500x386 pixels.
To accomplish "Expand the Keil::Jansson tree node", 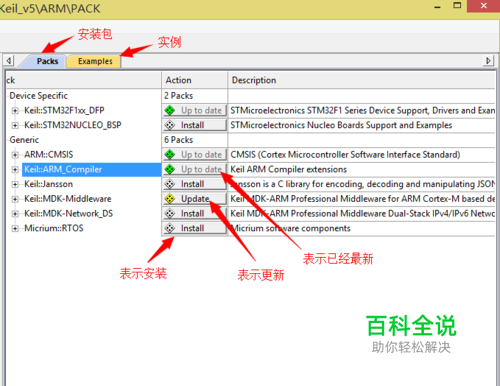I will (x=15, y=184).
